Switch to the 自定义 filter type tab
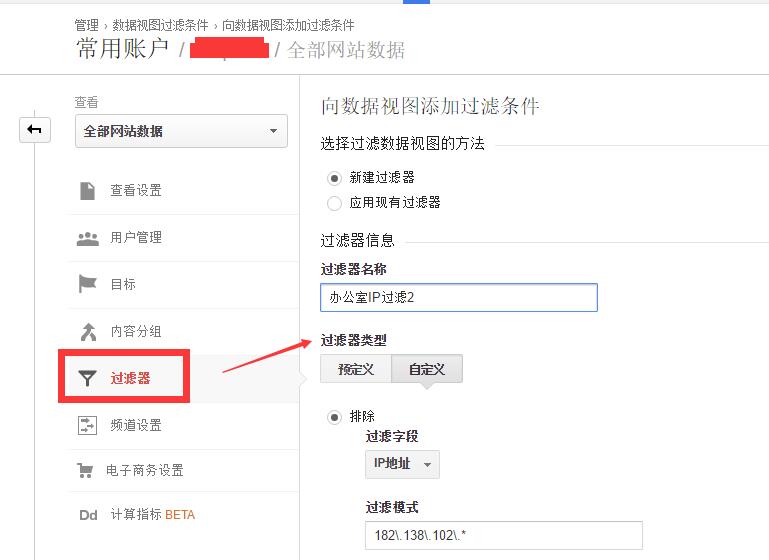This screenshot has height=560, width=769. click(427, 369)
